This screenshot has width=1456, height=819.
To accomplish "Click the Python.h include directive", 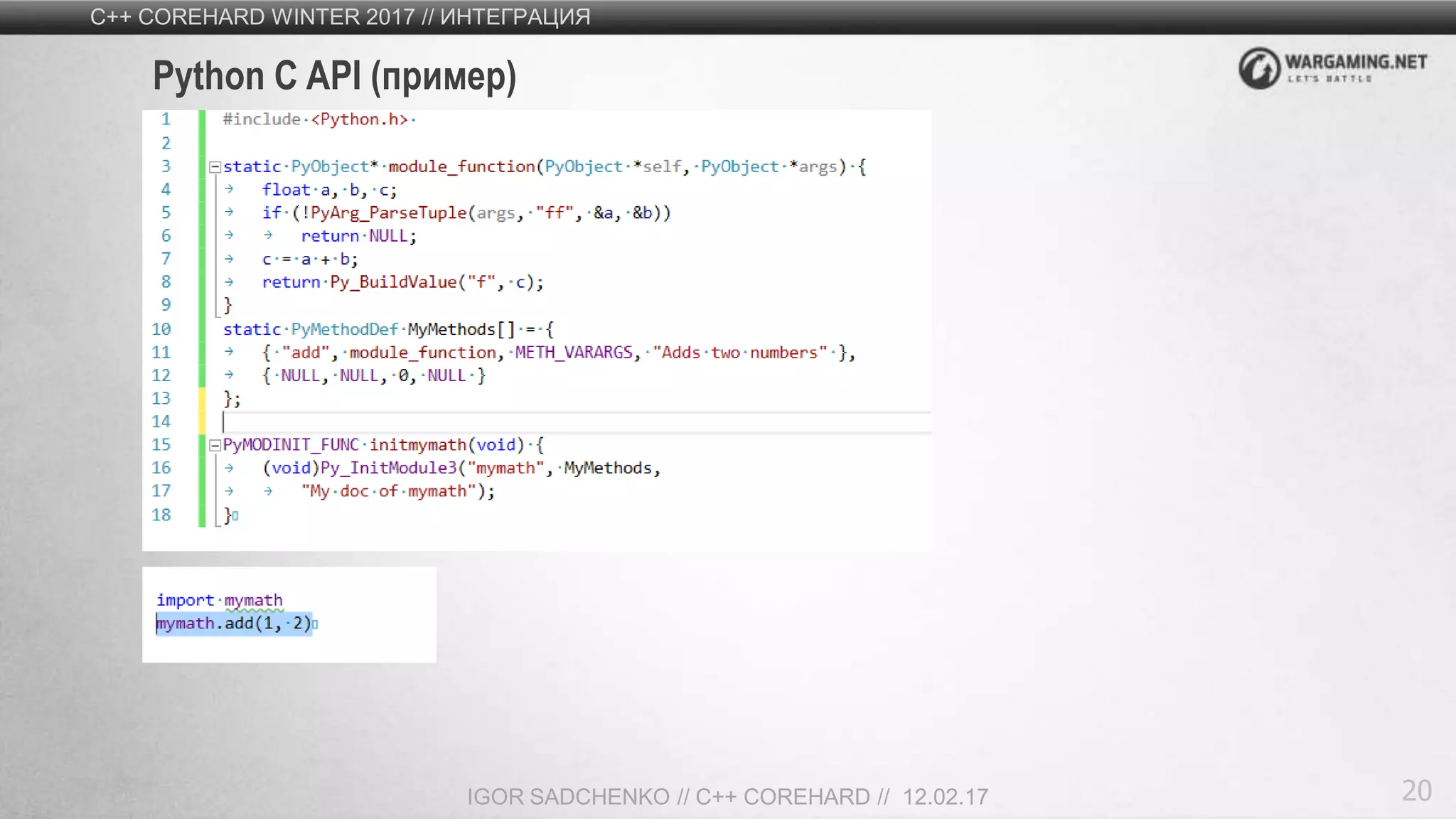I will (x=317, y=119).
